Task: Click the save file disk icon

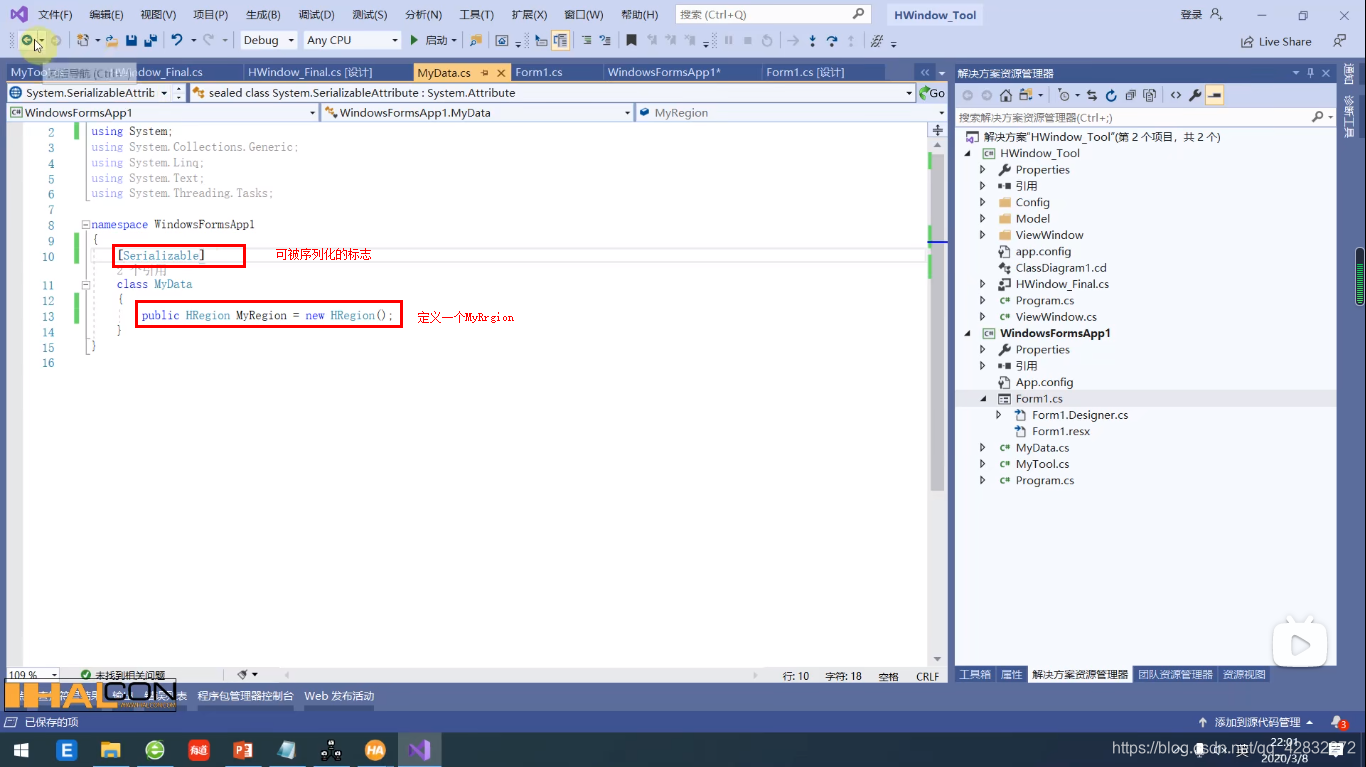Action: (131, 40)
